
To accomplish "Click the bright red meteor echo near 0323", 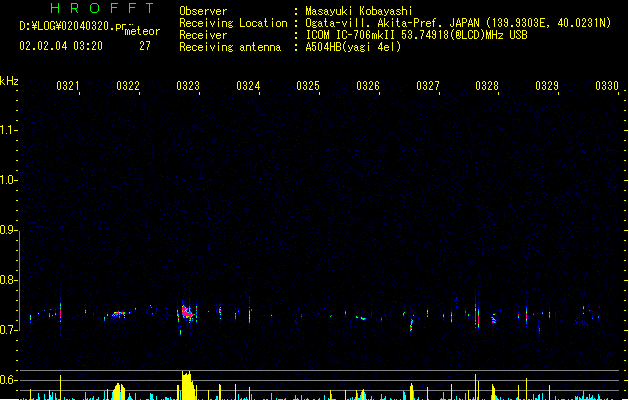I will click(187, 312).
